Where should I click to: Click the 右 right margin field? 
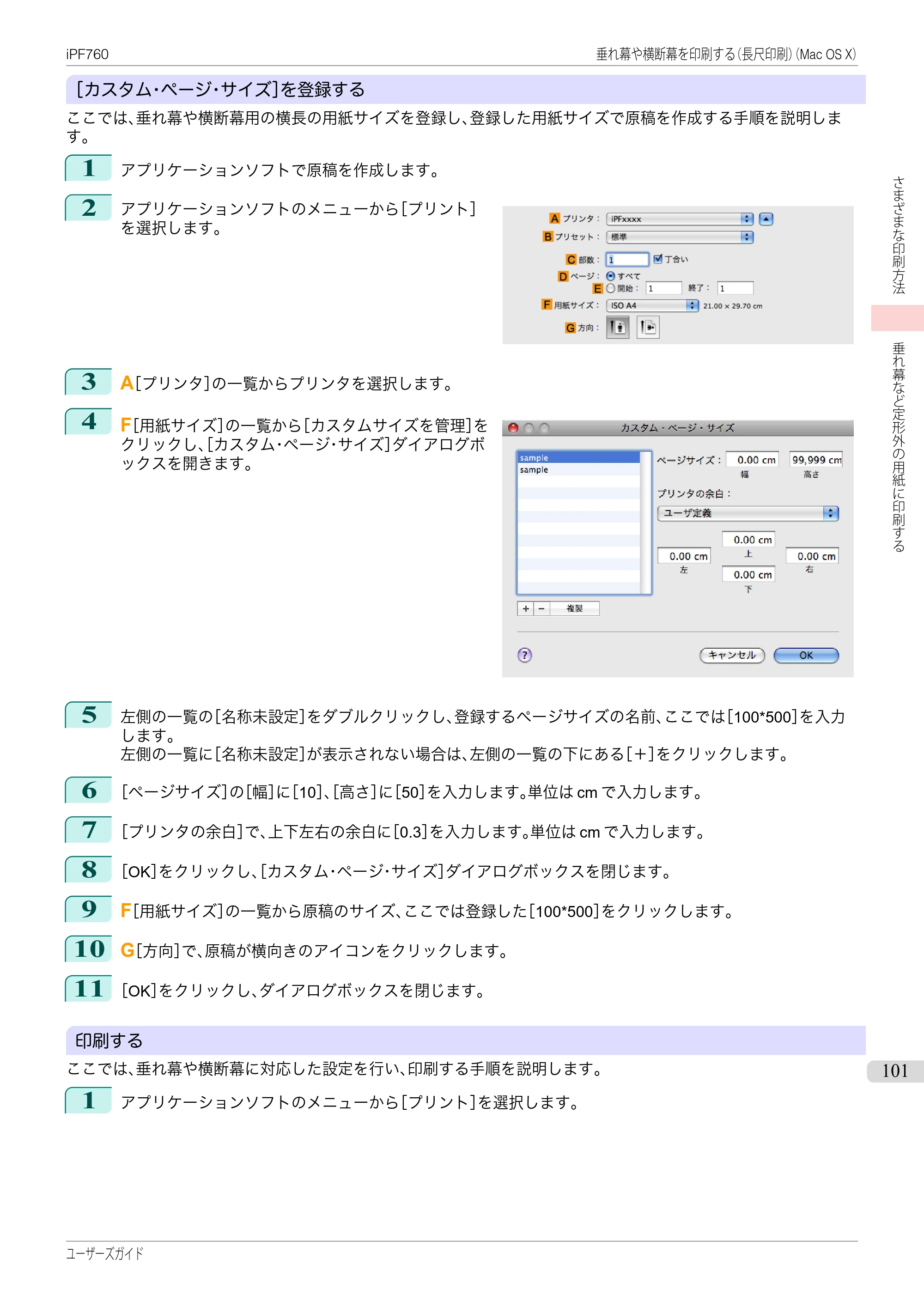pyautogui.click(x=812, y=556)
